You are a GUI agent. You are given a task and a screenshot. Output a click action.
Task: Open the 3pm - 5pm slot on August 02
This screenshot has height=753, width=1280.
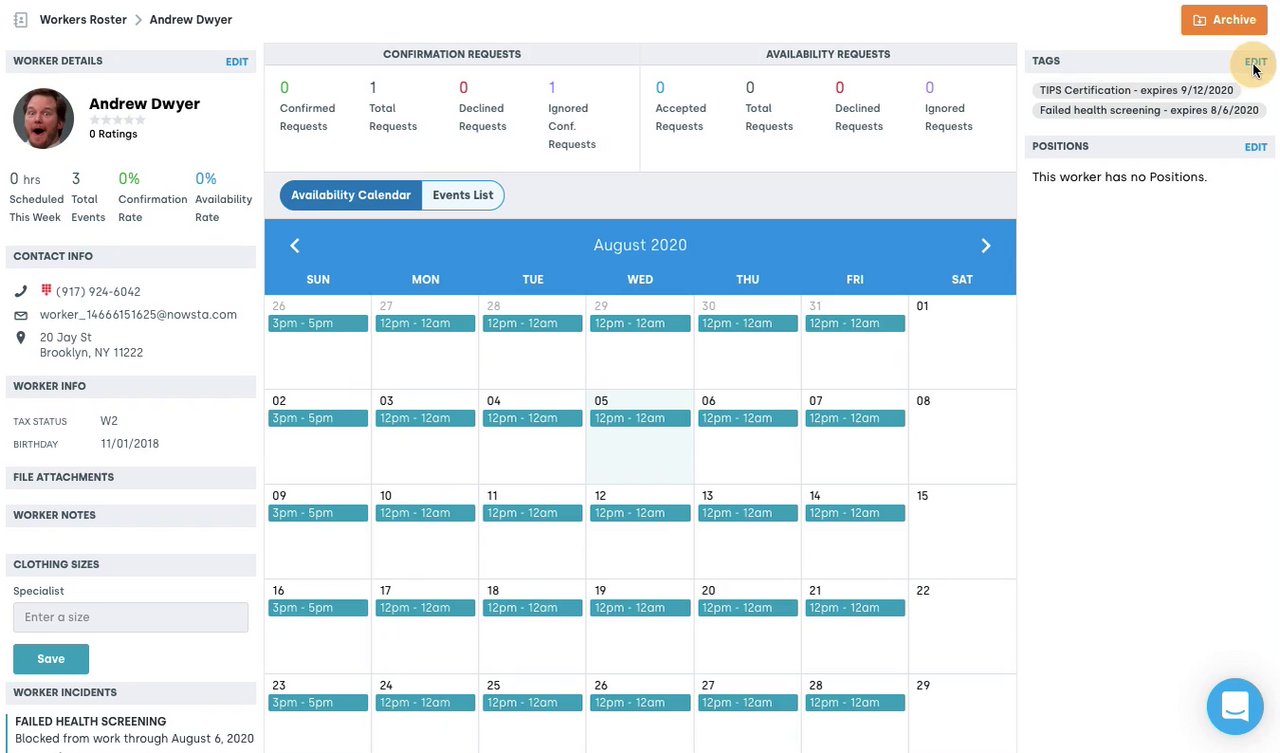pos(318,418)
